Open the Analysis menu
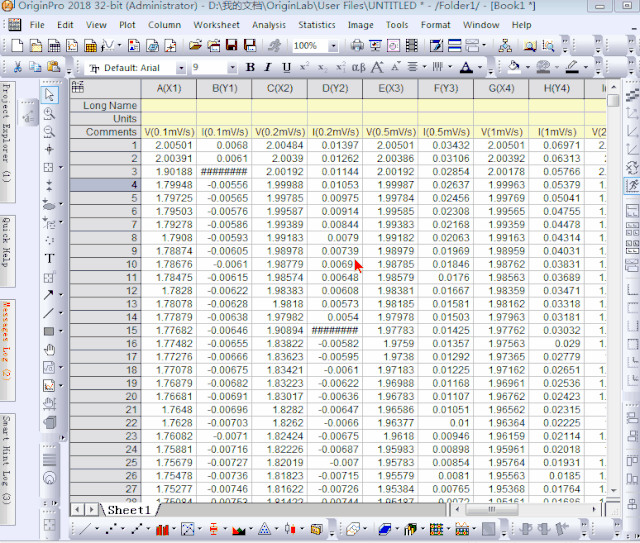640x543 pixels. (x=268, y=24)
